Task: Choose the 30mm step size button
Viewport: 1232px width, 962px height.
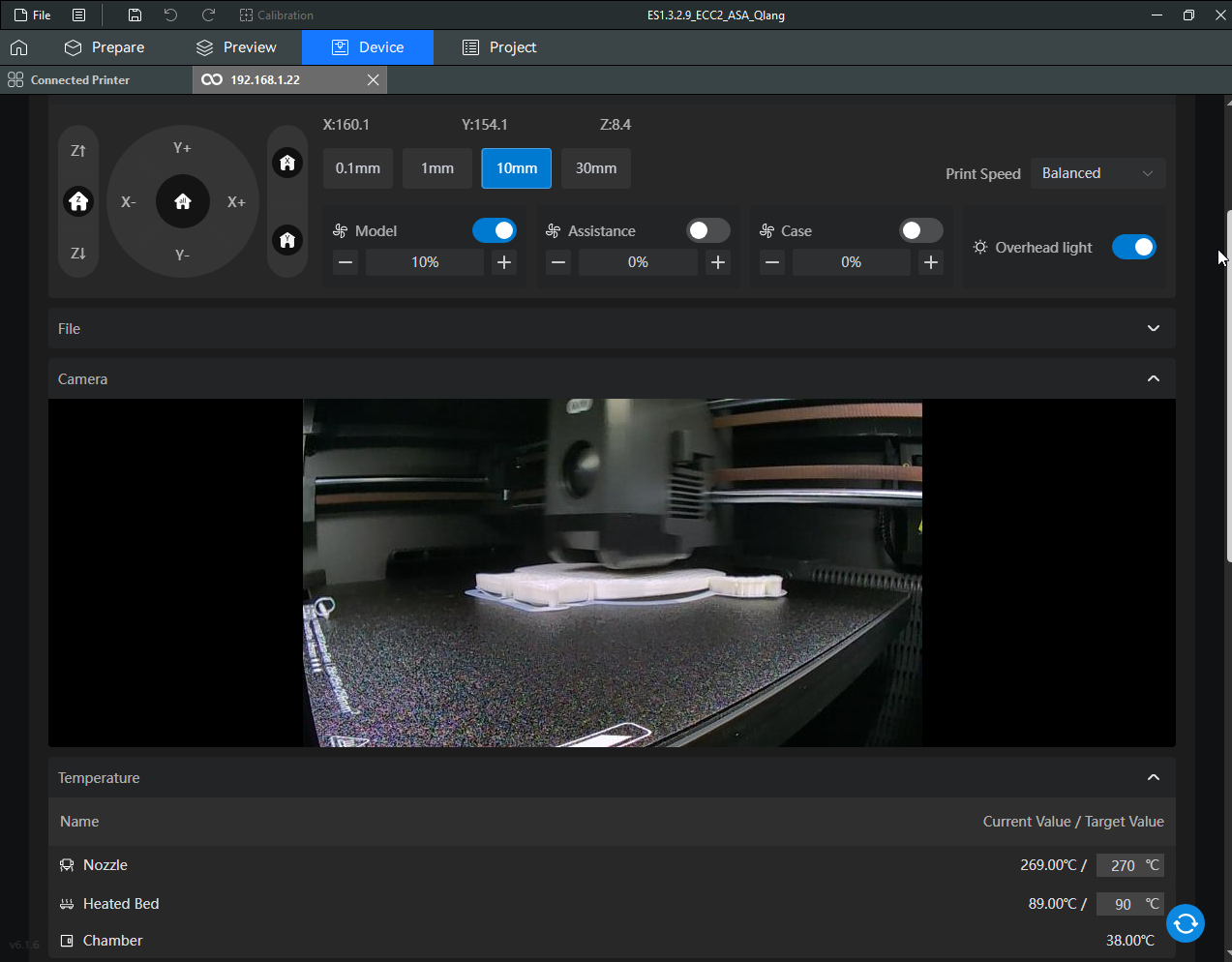Action: [x=596, y=168]
